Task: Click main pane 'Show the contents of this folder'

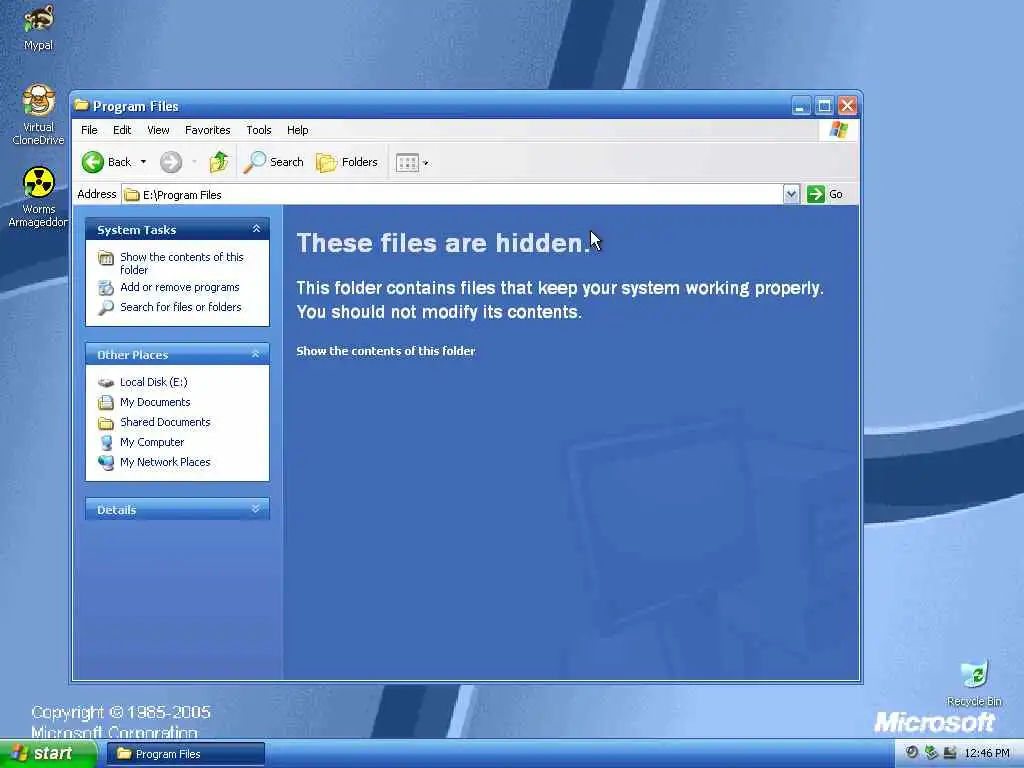Action: coord(386,351)
